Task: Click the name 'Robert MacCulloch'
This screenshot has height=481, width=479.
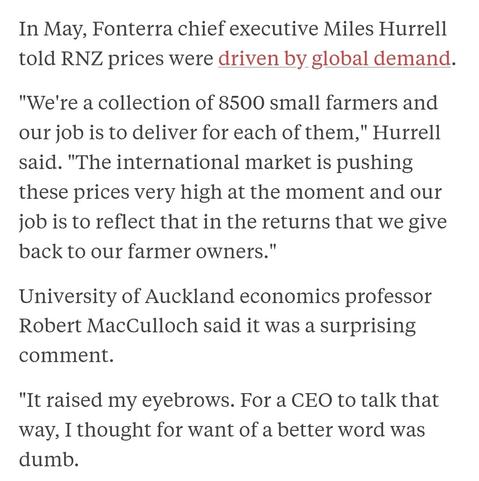Action: click(108, 326)
